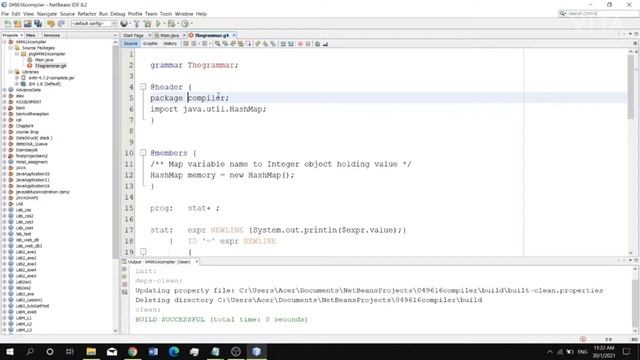
Task: Click the taskbar clock showing 11:22 AM
Action: [x=604, y=351]
